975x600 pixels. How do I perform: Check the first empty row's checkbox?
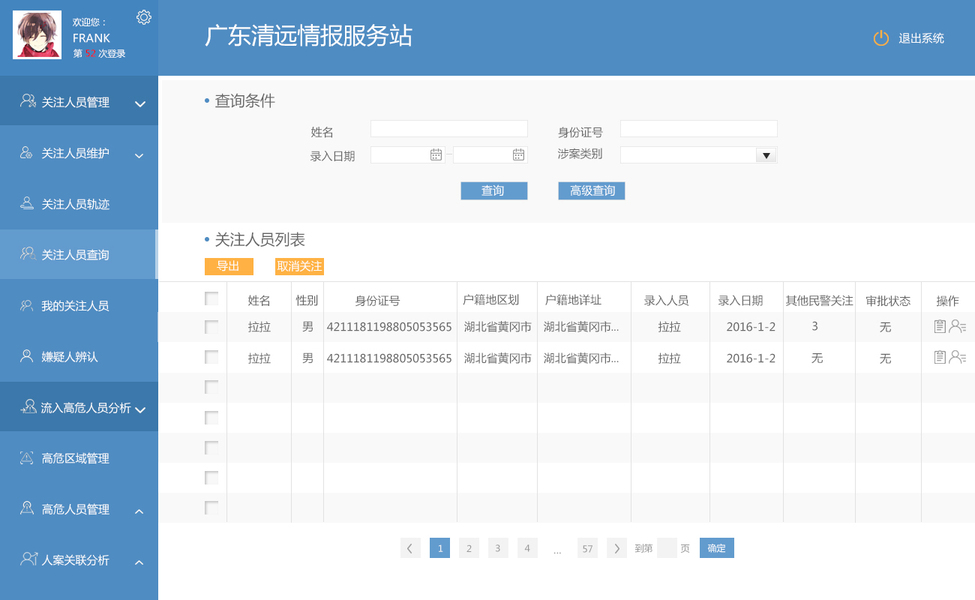click(x=211, y=387)
